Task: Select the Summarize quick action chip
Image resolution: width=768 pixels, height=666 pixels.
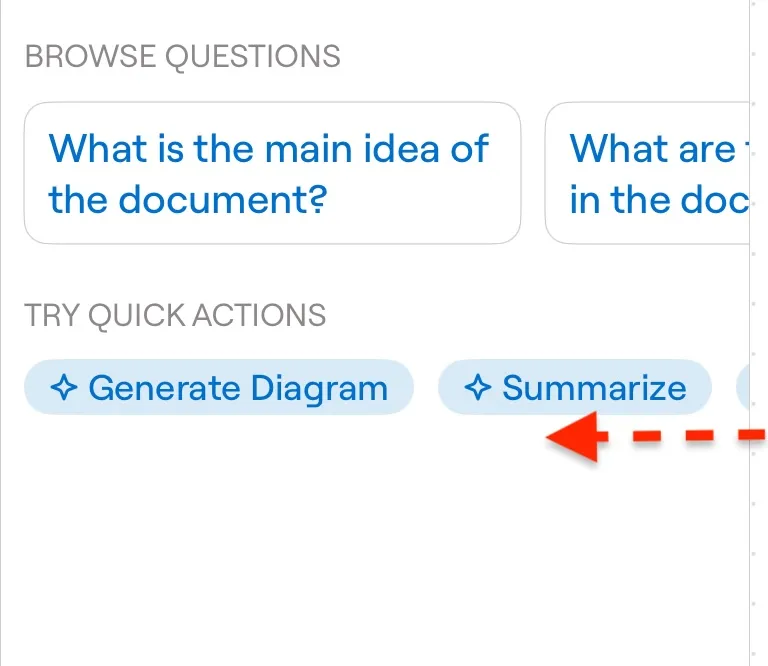Action: 575,387
